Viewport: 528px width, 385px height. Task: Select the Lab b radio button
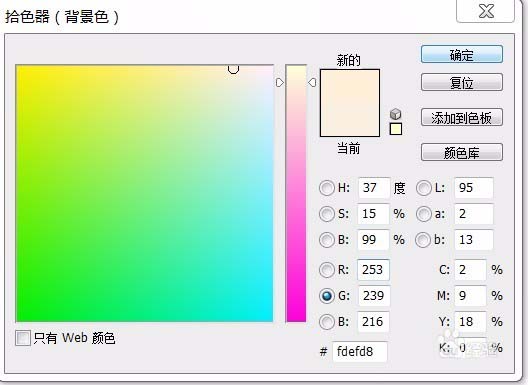point(423,240)
